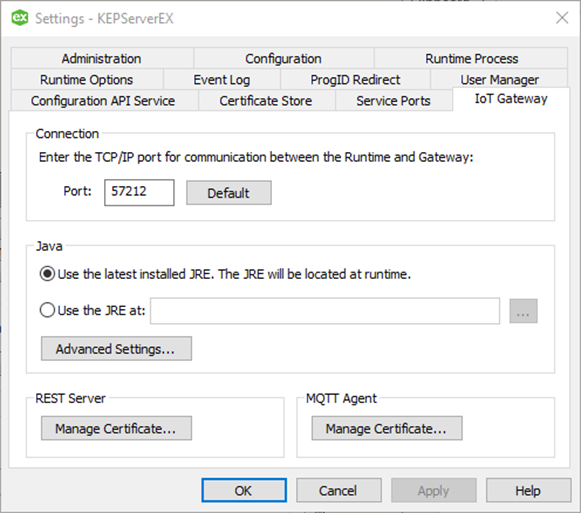The height and width of the screenshot is (513, 581).
Task: Click the Apply button
Action: pyautogui.click(x=434, y=490)
